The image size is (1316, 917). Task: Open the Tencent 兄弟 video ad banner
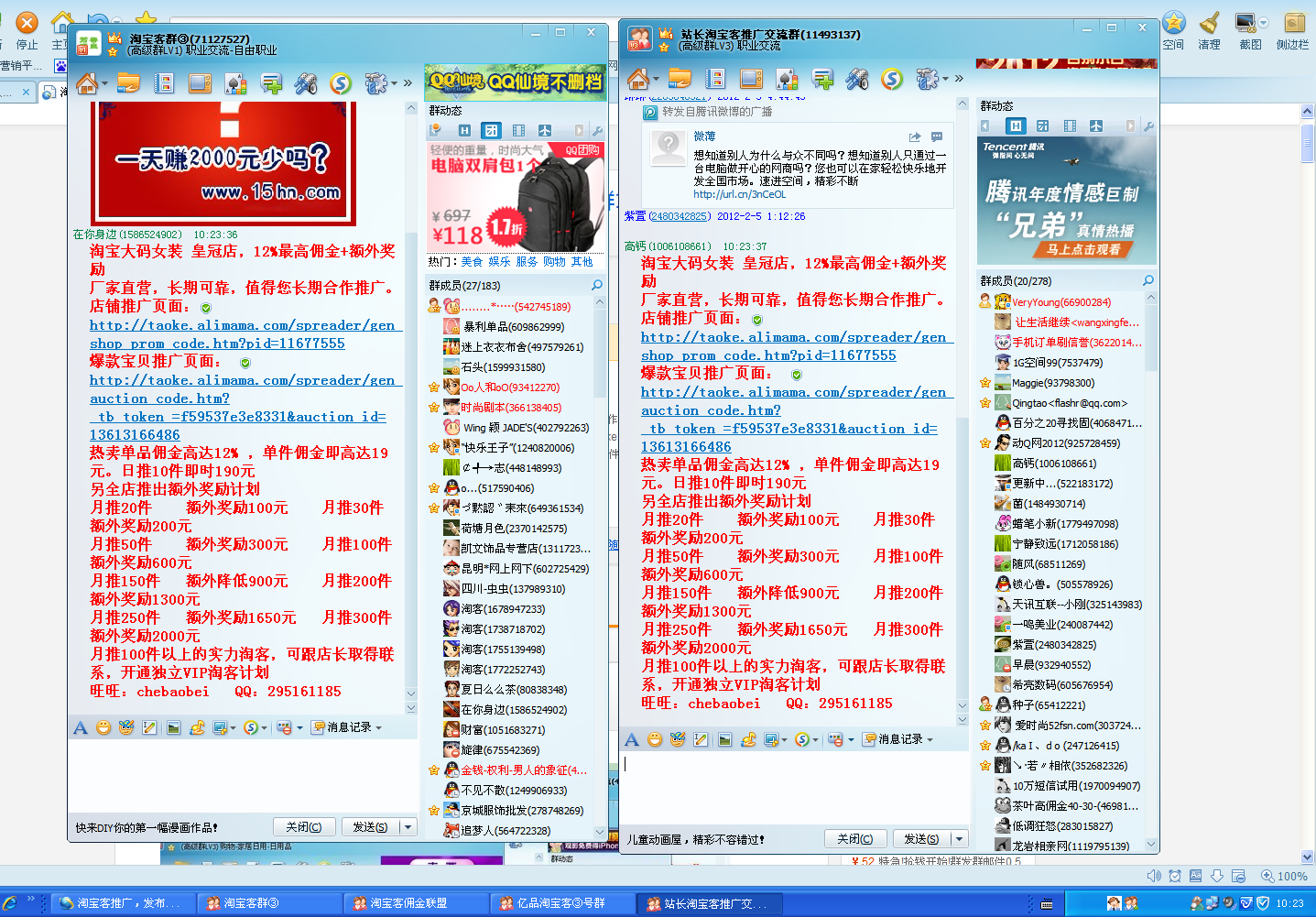[1067, 200]
